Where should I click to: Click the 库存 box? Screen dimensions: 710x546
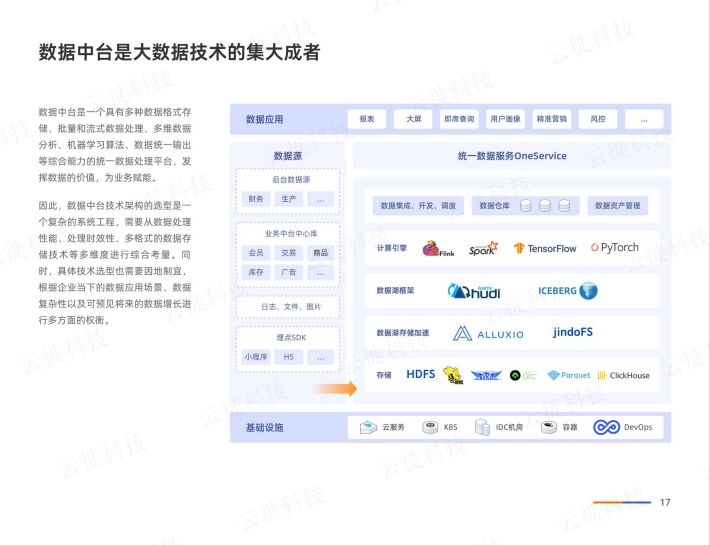(x=256, y=272)
